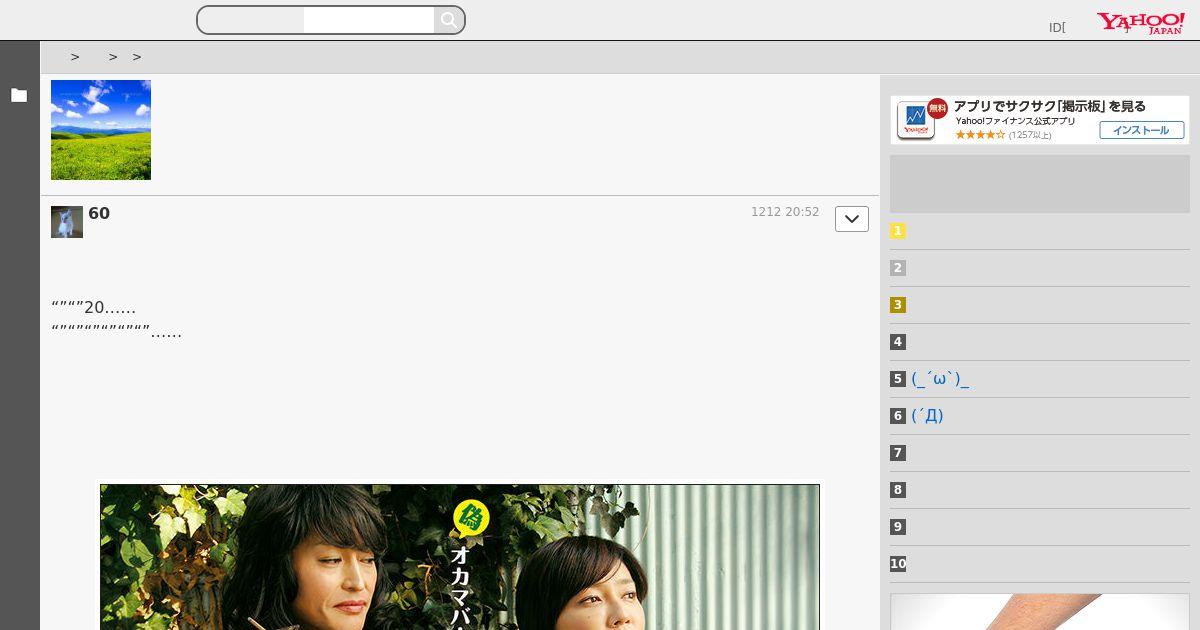1200x630 pixels.
Task: Select the silver rank 2 badge
Action: pos(898,268)
